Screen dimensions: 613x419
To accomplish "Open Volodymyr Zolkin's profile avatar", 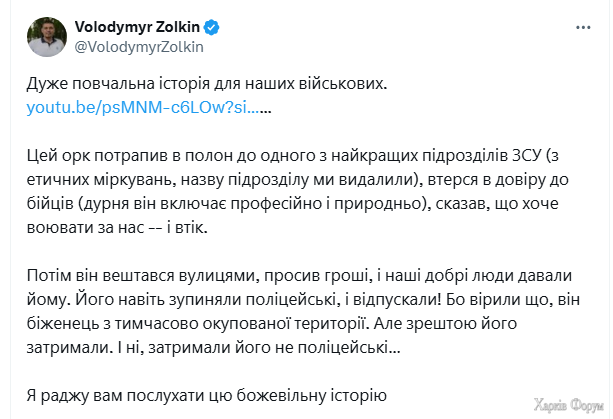I will coord(47,37).
